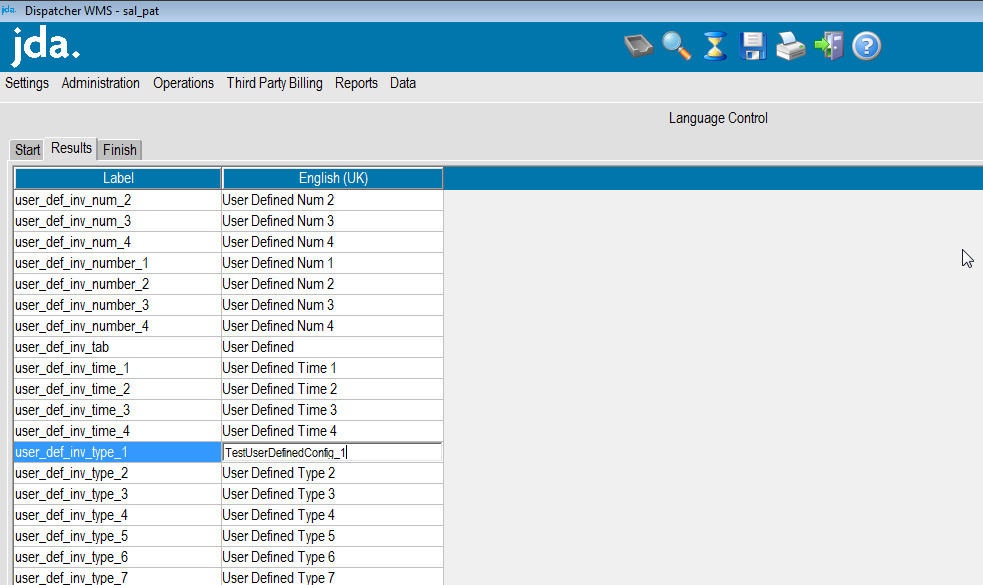The width and height of the screenshot is (983, 585).
Task: Select the user_def_inv_number_2 label cell
Action: click(117, 284)
